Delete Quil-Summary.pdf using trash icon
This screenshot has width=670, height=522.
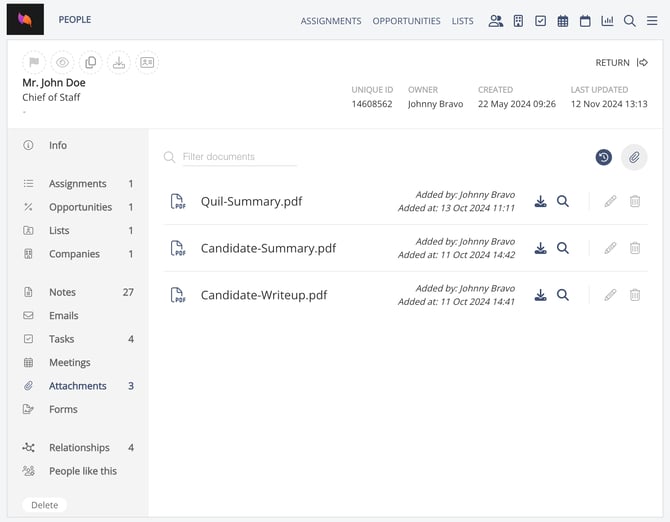point(635,201)
